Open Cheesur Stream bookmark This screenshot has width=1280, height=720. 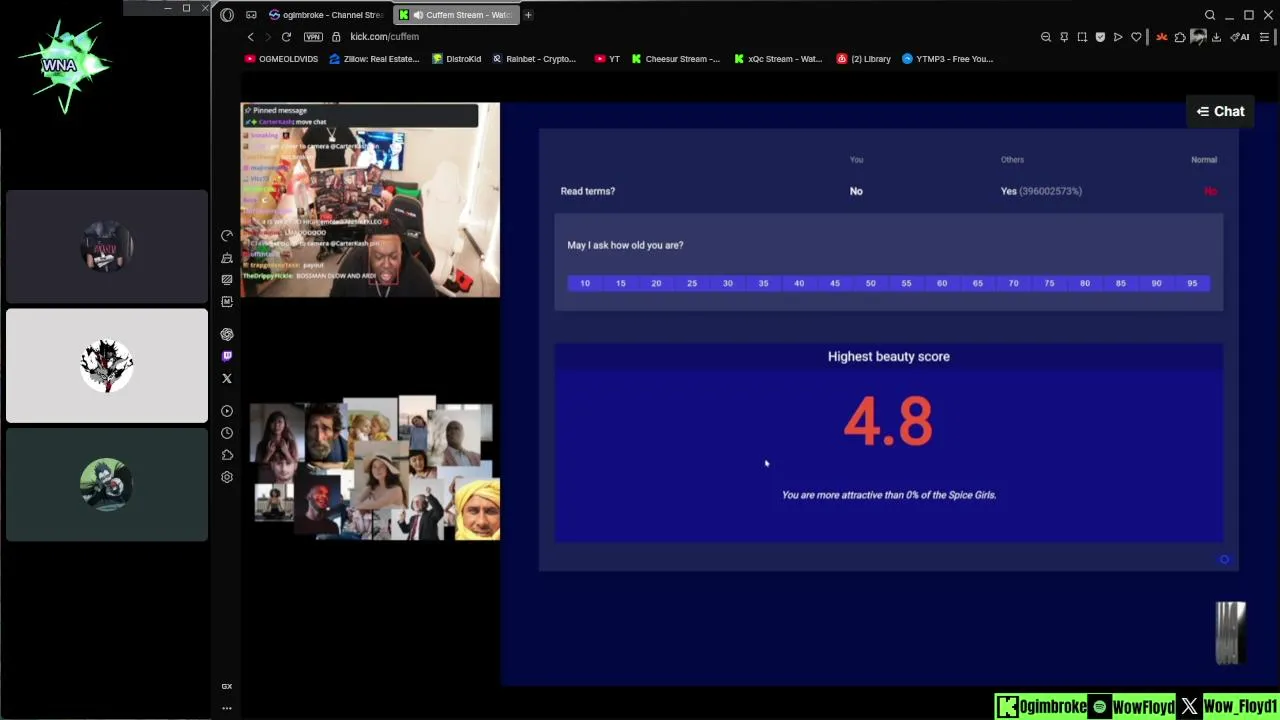click(x=675, y=59)
